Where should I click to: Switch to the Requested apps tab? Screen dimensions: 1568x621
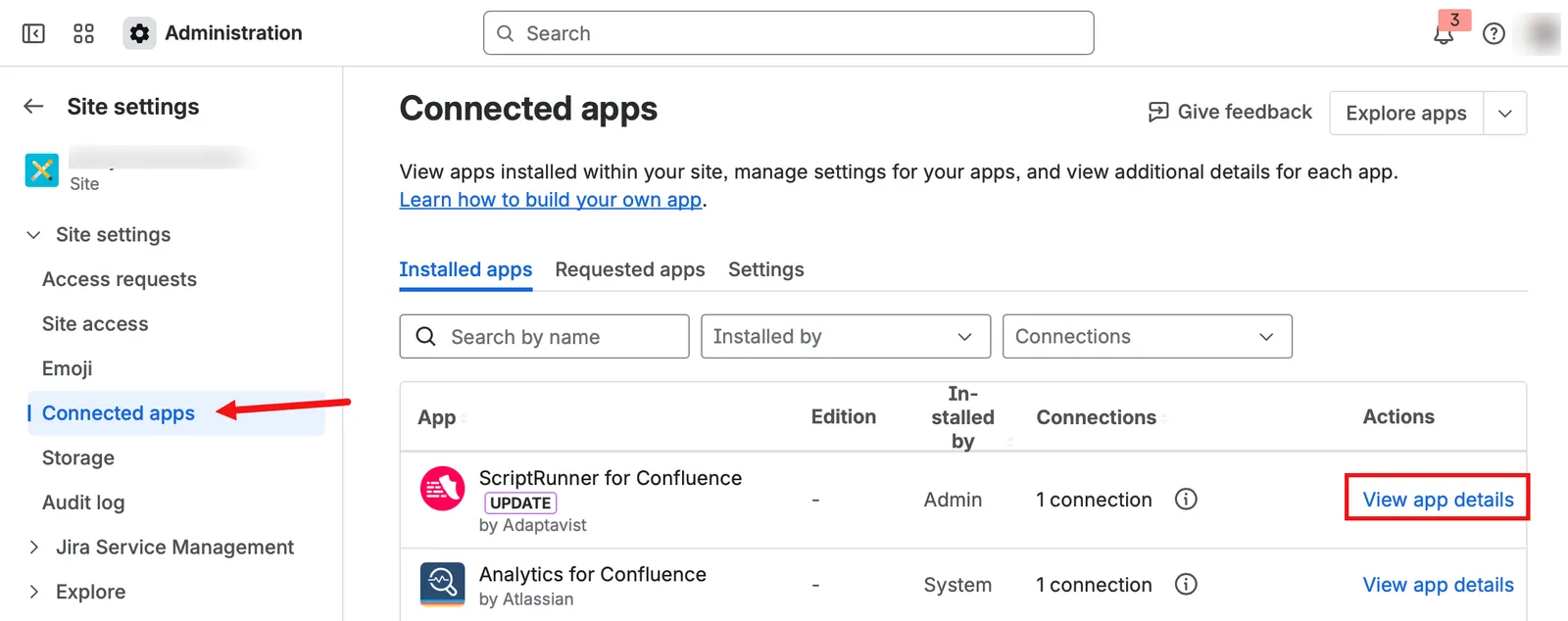click(x=630, y=269)
